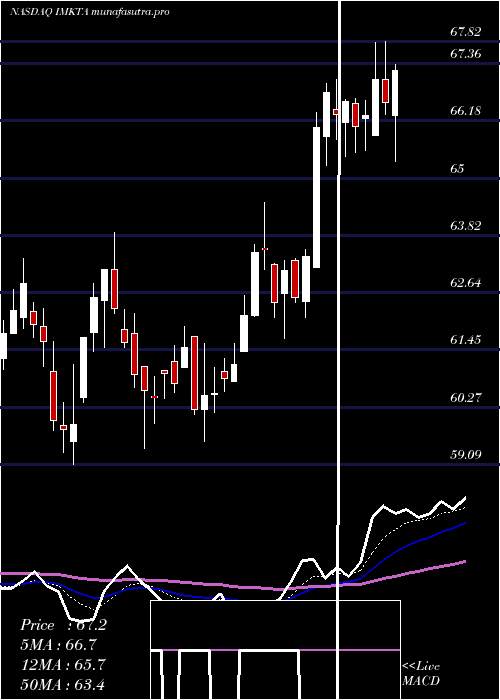Screen dimensions: 500x700
Task: Click the 66.18 price level label
Action: (466, 111)
